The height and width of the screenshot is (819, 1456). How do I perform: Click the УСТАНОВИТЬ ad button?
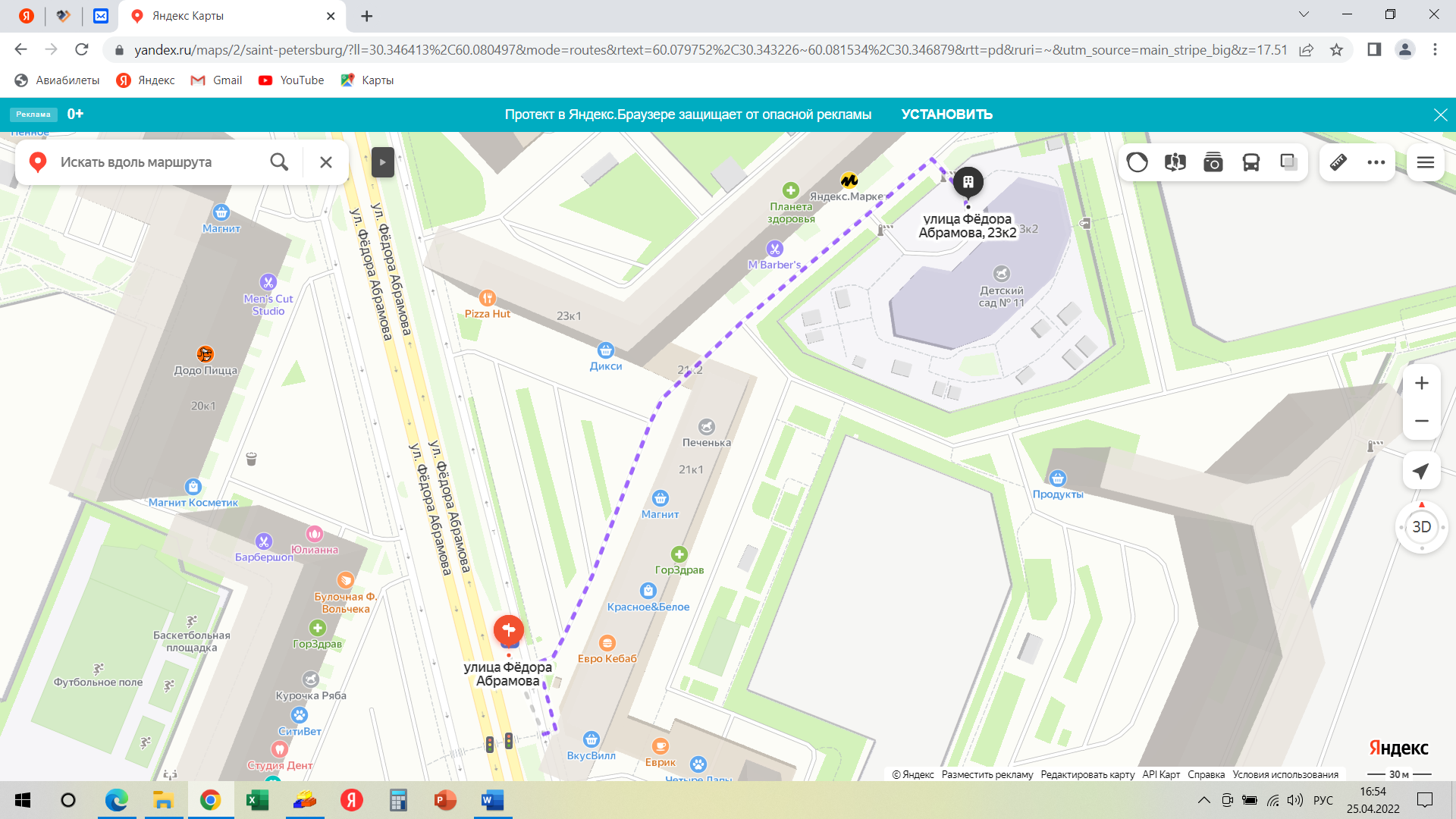coord(946,115)
